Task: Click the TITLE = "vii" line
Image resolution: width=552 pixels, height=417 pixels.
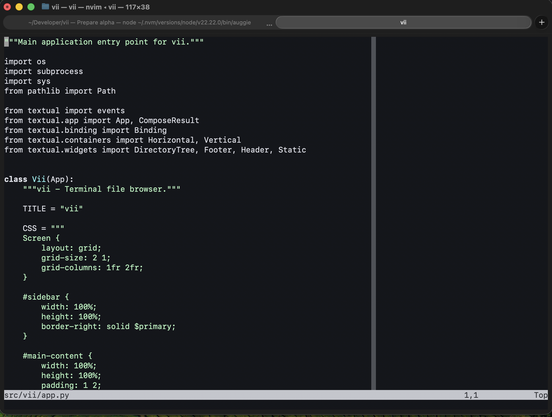Action: [x=53, y=209]
